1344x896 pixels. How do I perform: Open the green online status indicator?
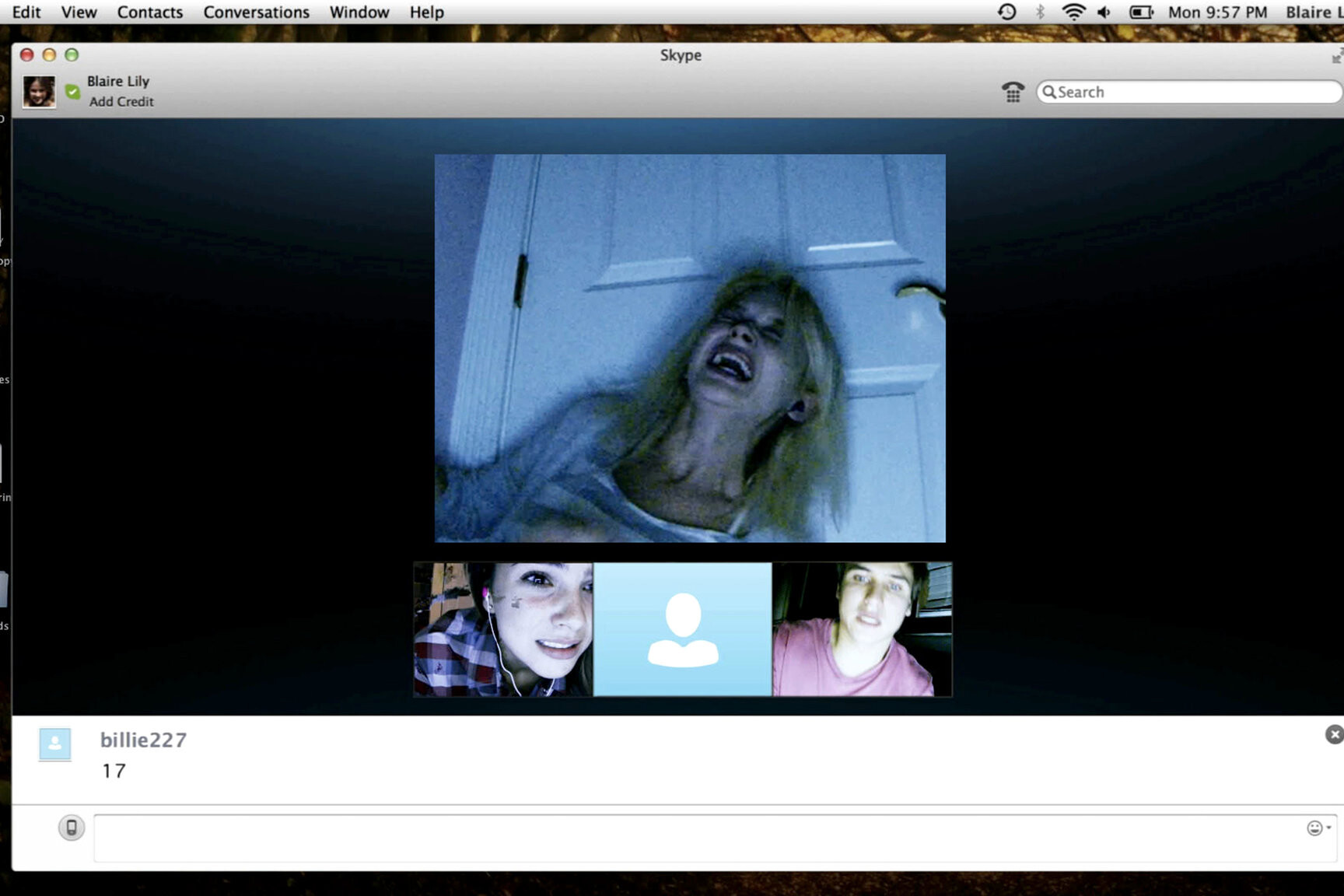[x=72, y=92]
